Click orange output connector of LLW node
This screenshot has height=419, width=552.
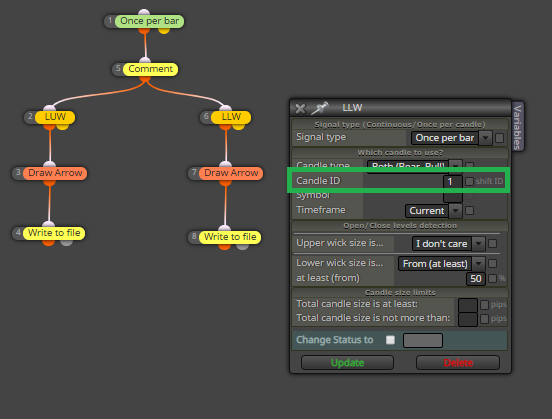[225, 126]
